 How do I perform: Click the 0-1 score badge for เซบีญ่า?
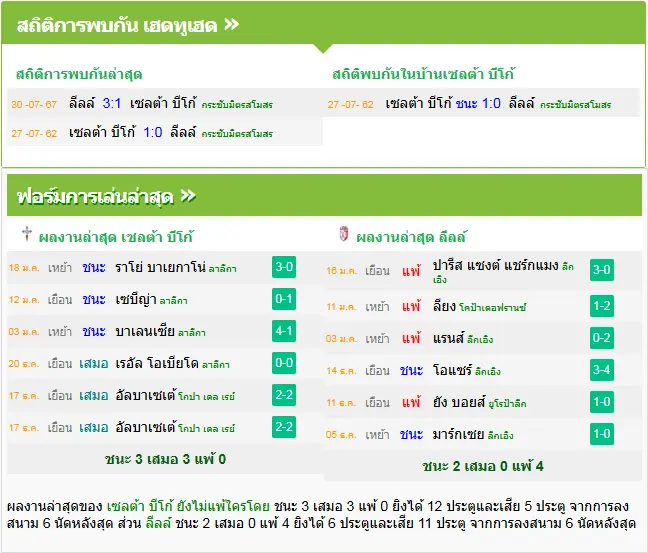284,299
